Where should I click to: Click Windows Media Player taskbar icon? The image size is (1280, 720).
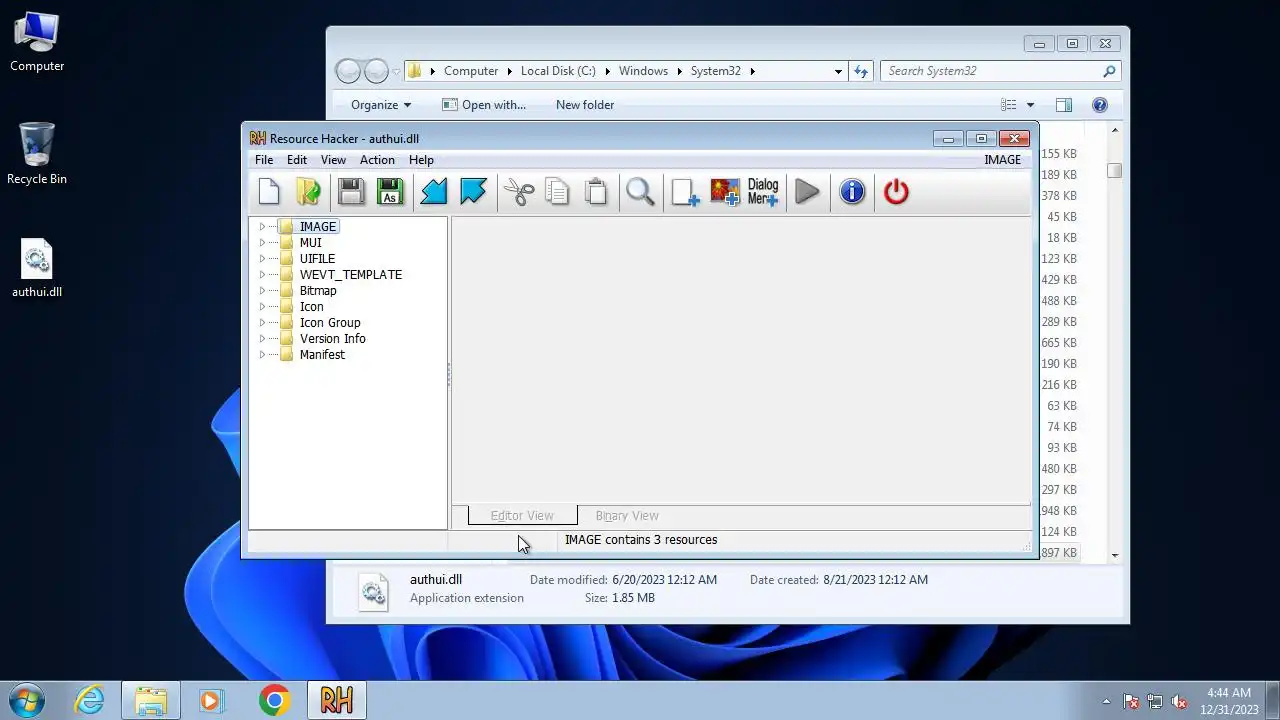[212, 700]
